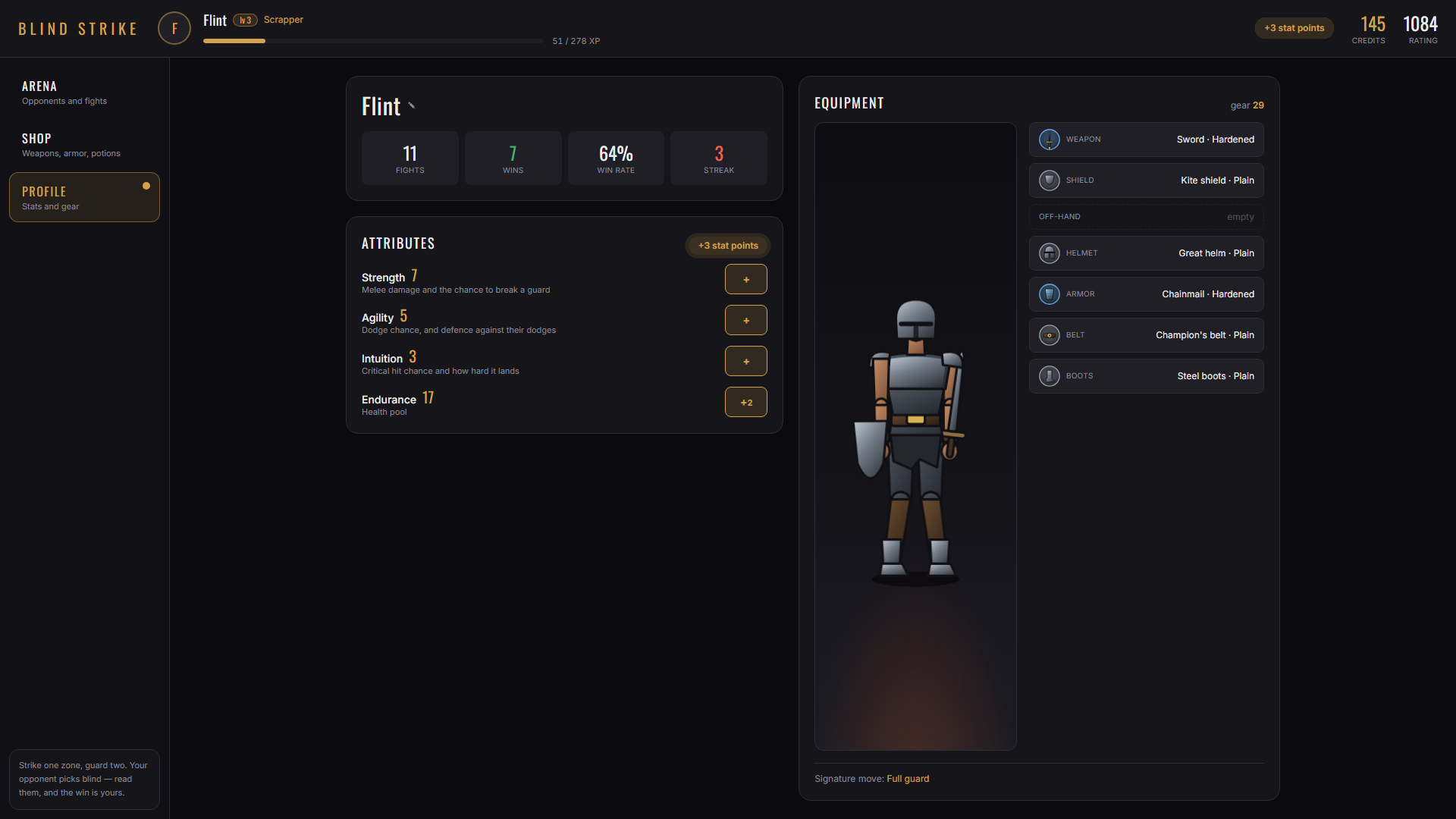The height and width of the screenshot is (819, 1456).
Task: Click the Flint avatar circle icon
Action: tap(174, 29)
